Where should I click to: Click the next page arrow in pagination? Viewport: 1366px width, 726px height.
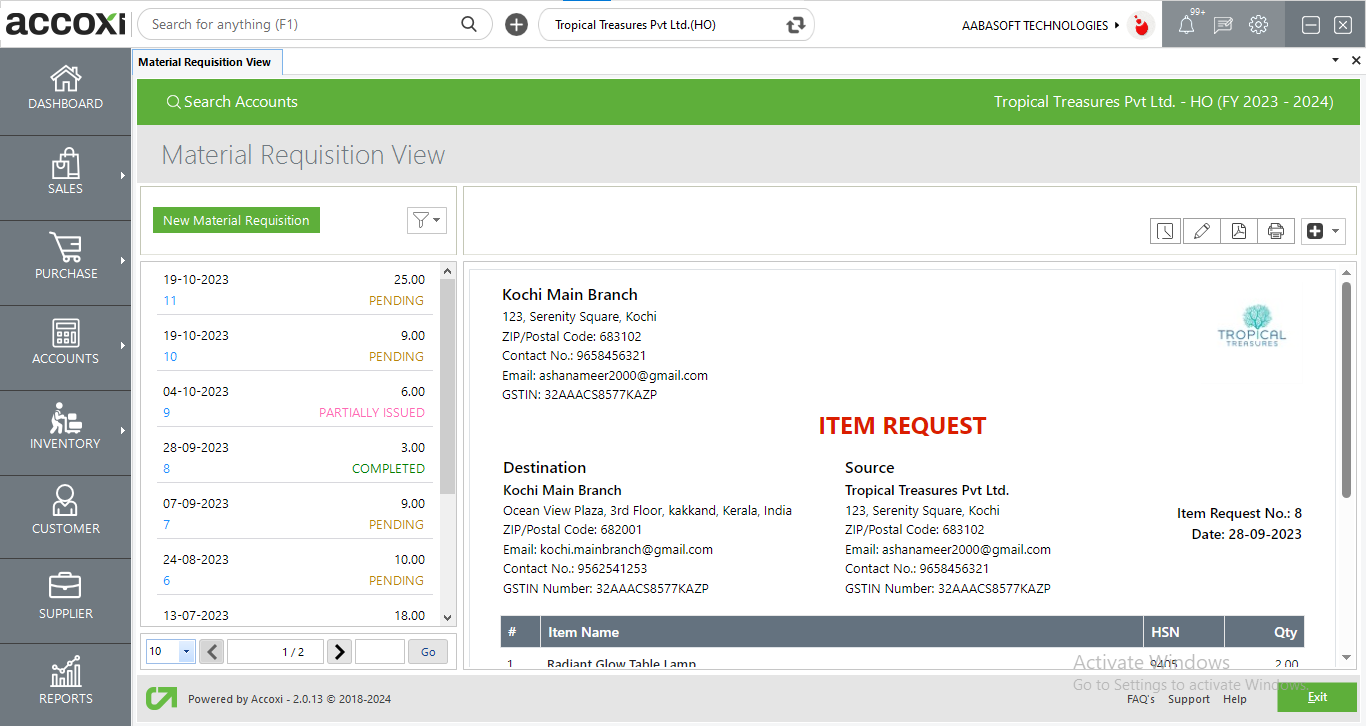[339, 651]
